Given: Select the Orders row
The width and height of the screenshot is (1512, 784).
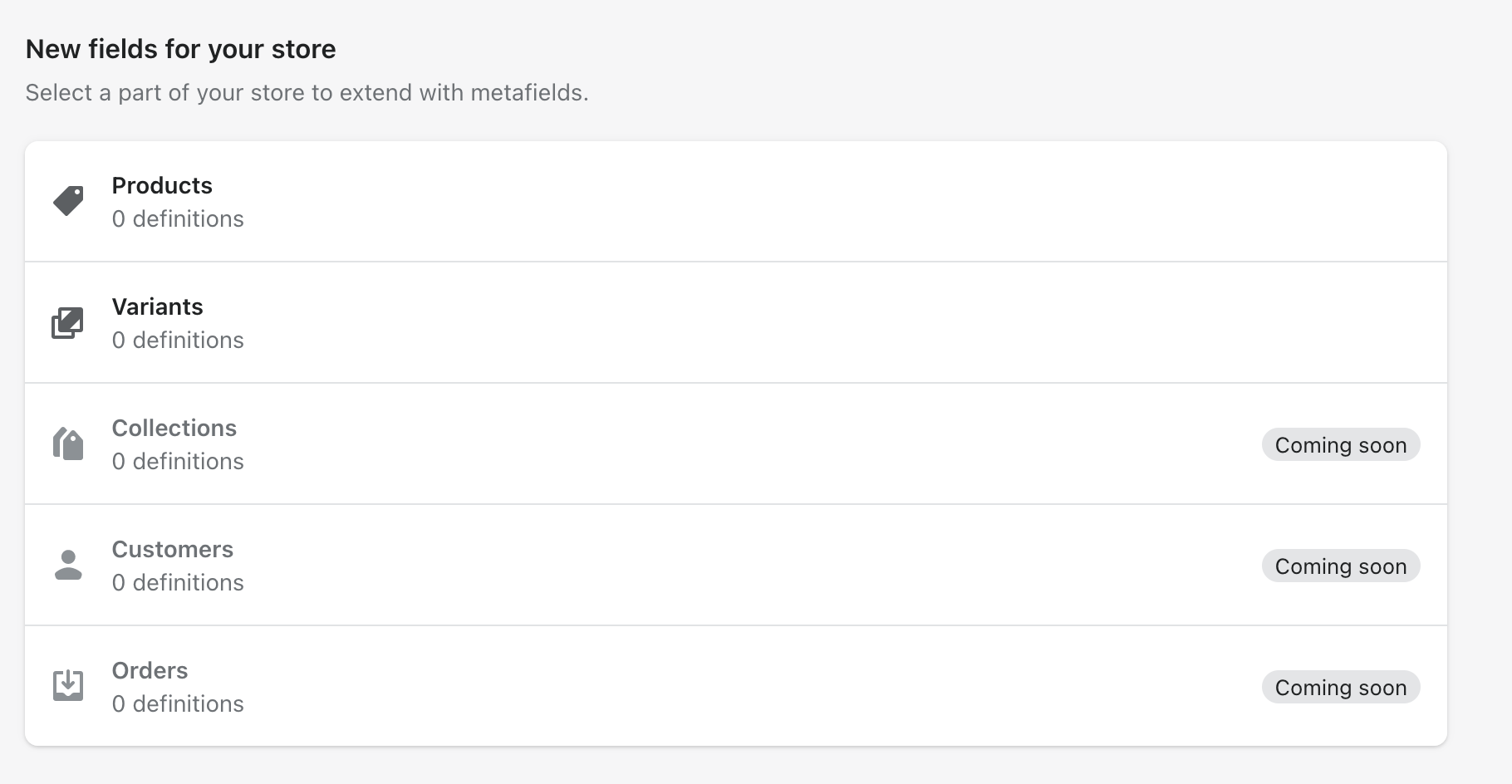Looking at the screenshot, I should point(582,686).
